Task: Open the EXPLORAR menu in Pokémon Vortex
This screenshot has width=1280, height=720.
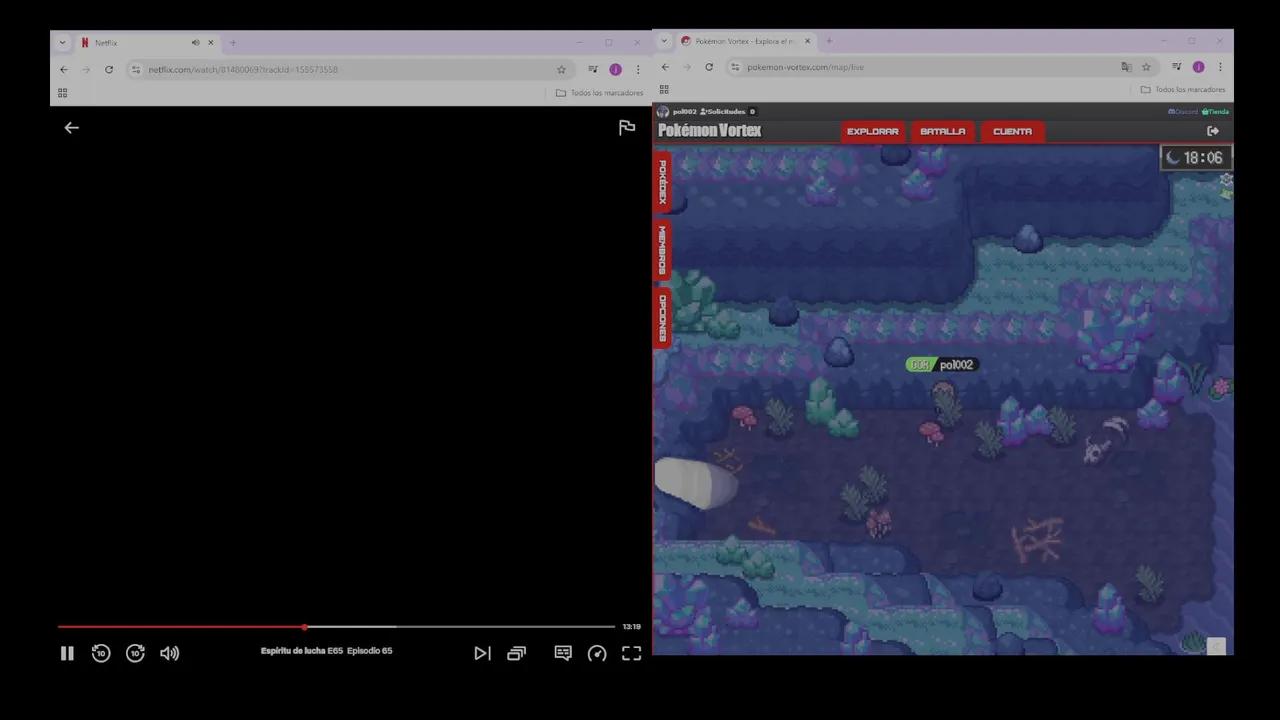Action: 872,131
